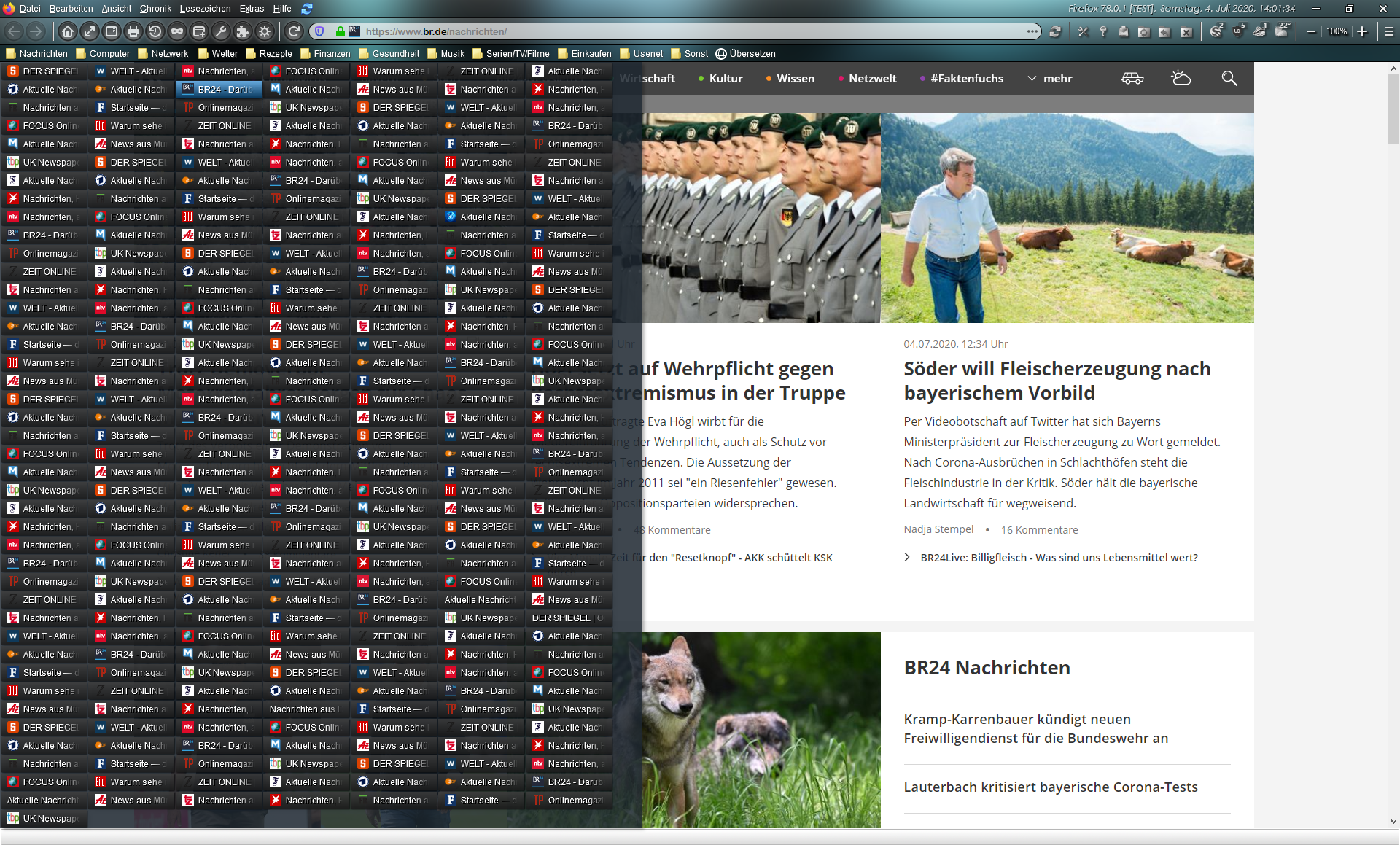The width and height of the screenshot is (1400, 845).
Task: Open the Wetter bookmarks folder
Action: coord(217,53)
